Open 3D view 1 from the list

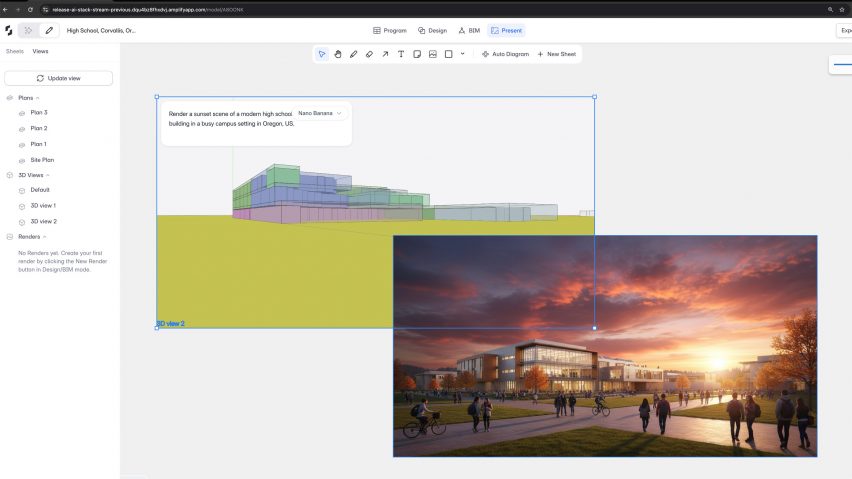click(43, 205)
